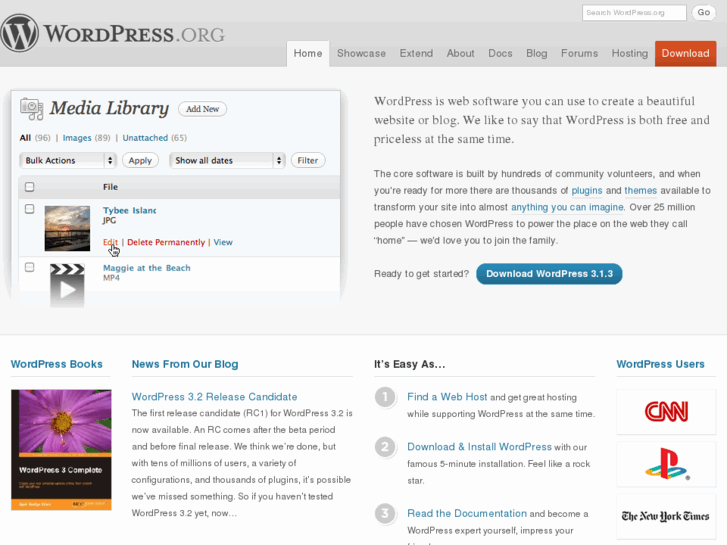Open WordPress 3.2 Release Candidate post

click(x=214, y=397)
